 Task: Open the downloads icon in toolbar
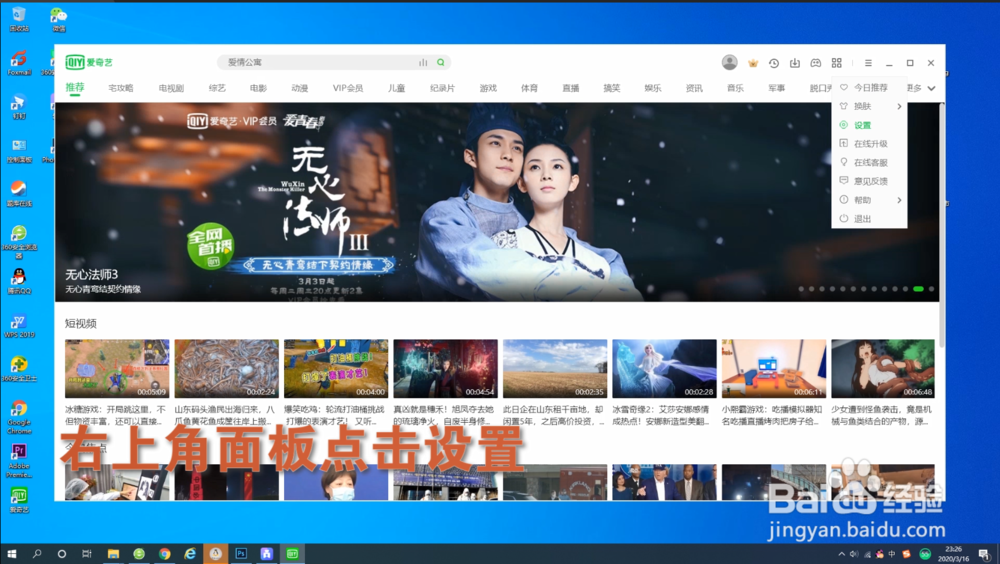point(795,63)
